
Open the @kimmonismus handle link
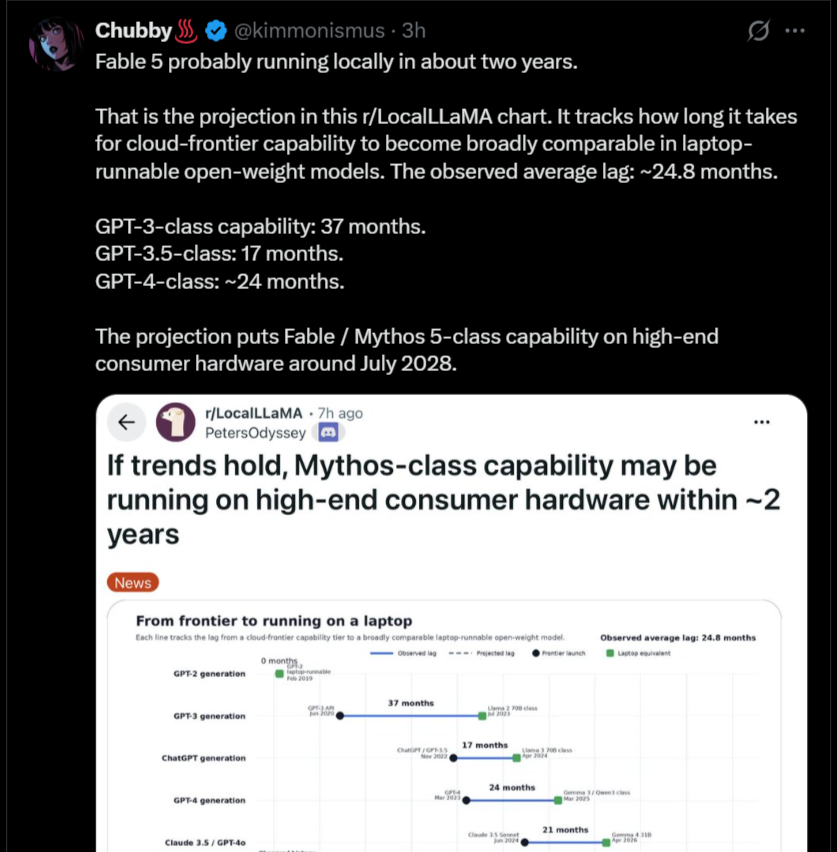tap(309, 31)
